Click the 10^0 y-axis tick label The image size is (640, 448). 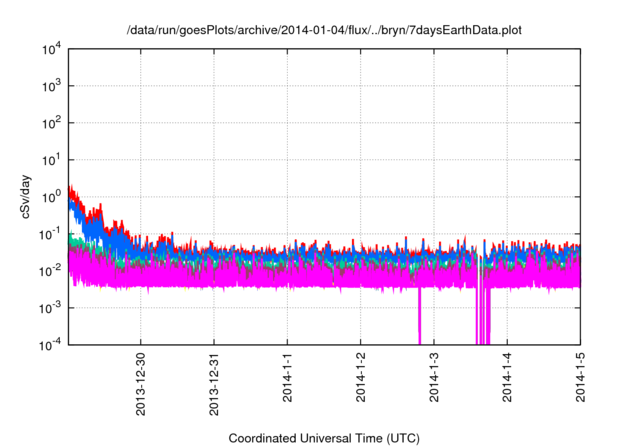(51, 197)
